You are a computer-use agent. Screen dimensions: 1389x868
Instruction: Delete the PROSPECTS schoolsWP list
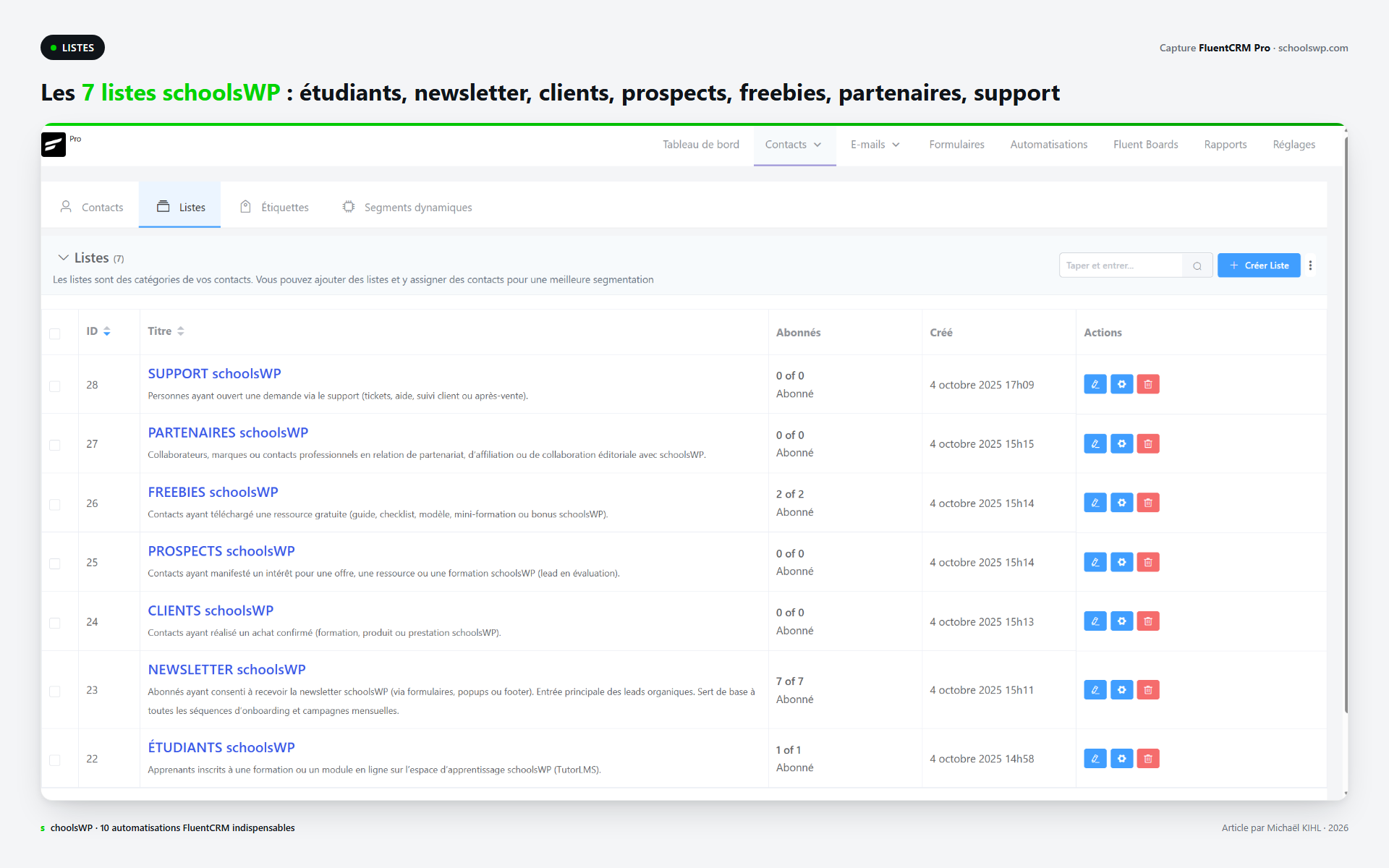click(x=1148, y=562)
